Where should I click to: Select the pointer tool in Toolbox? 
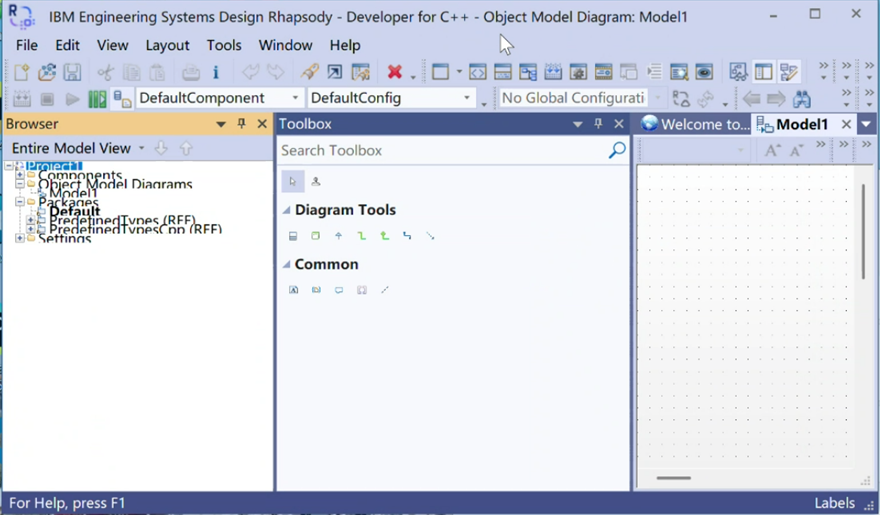click(292, 181)
